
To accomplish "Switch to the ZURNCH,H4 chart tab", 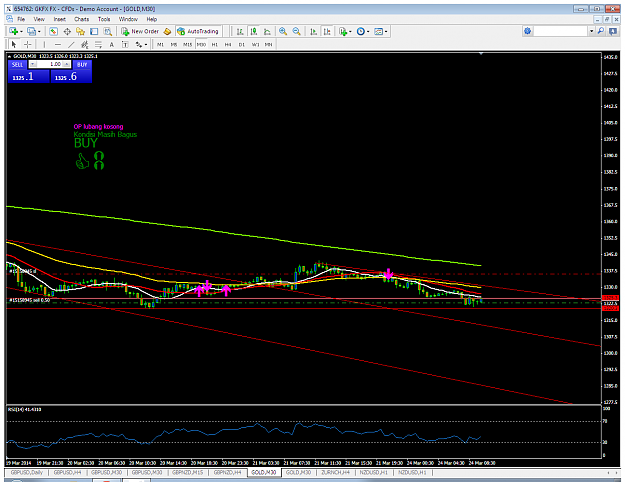I will (335, 472).
